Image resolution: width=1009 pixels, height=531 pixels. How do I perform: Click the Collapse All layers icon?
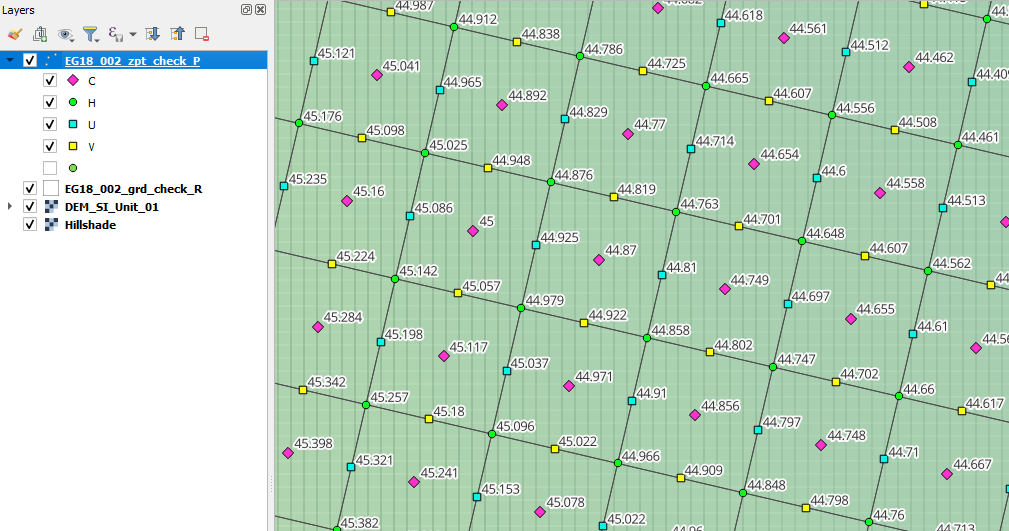(177, 34)
